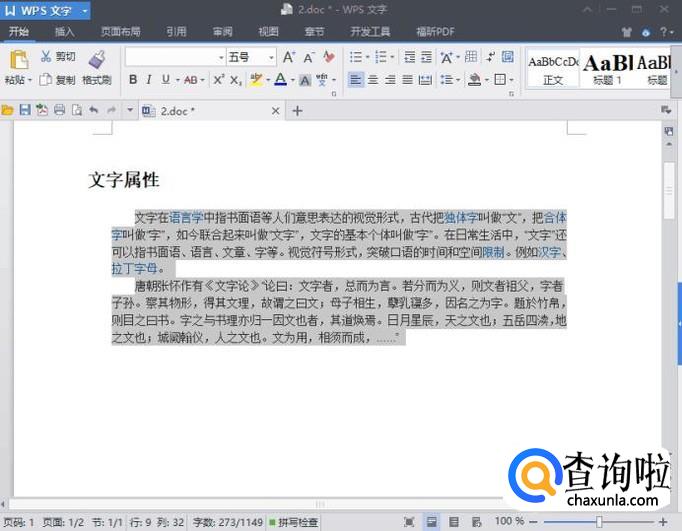Toggle Underline formatting
682x531 pixels.
pyautogui.click(x=166, y=80)
